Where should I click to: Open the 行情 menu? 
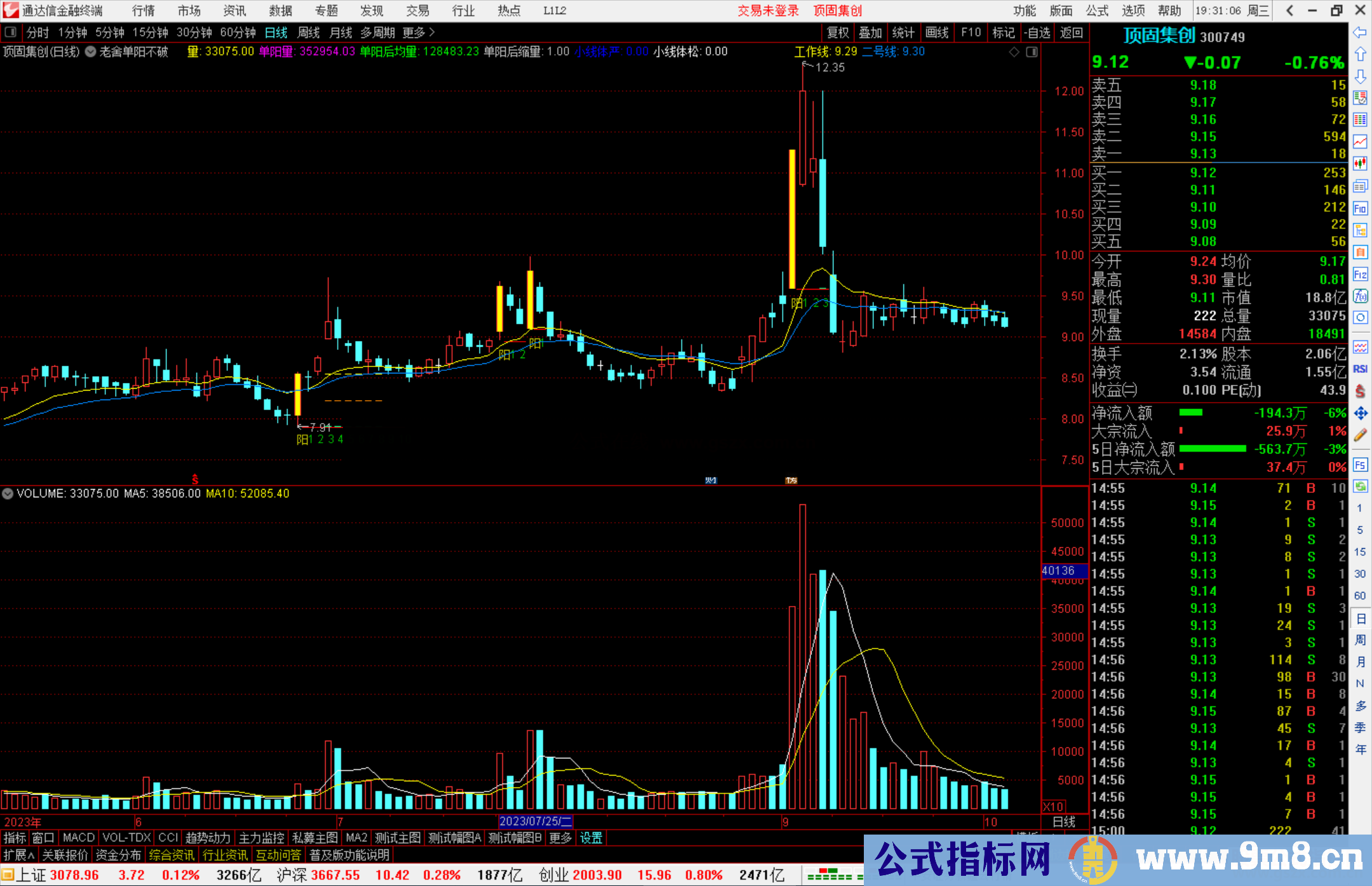pos(143,11)
